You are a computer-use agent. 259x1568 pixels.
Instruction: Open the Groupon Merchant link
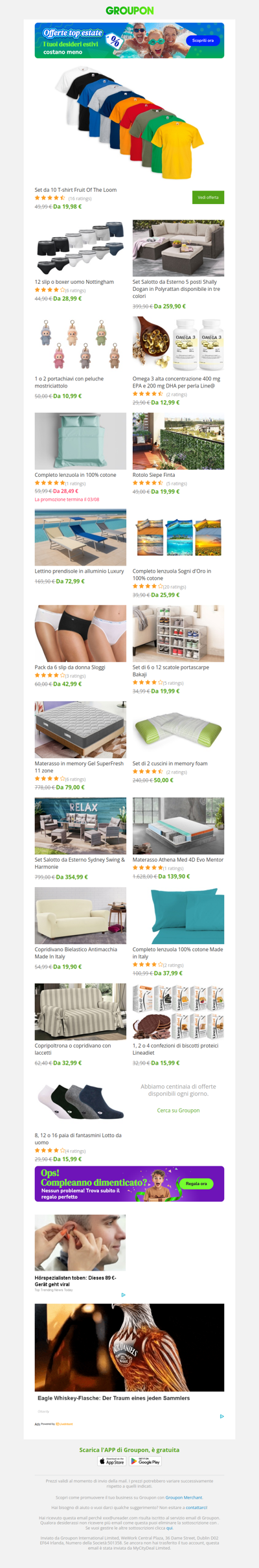[183, 1497]
